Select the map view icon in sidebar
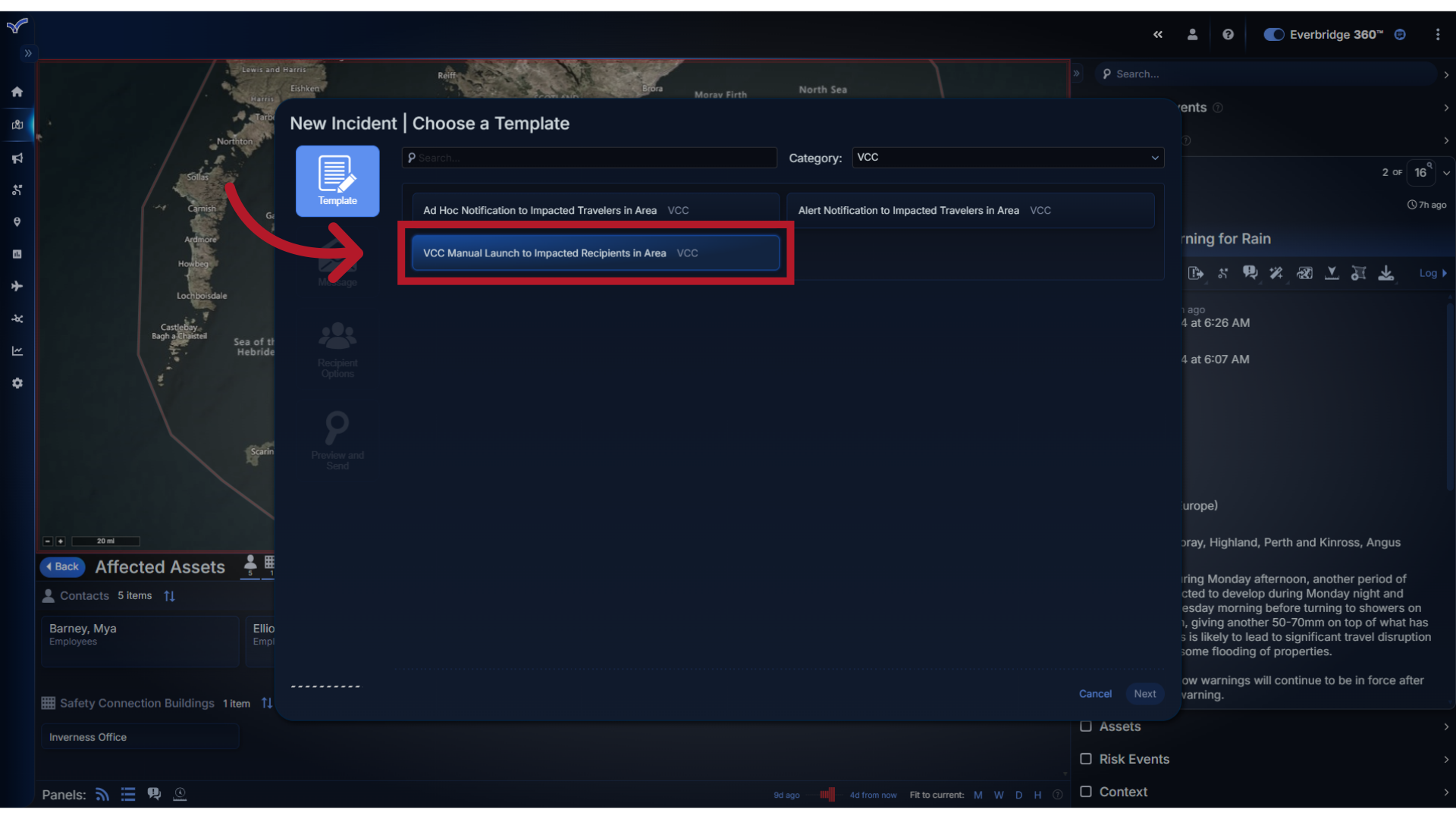This screenshot has width=1456, height=819. 17,125
